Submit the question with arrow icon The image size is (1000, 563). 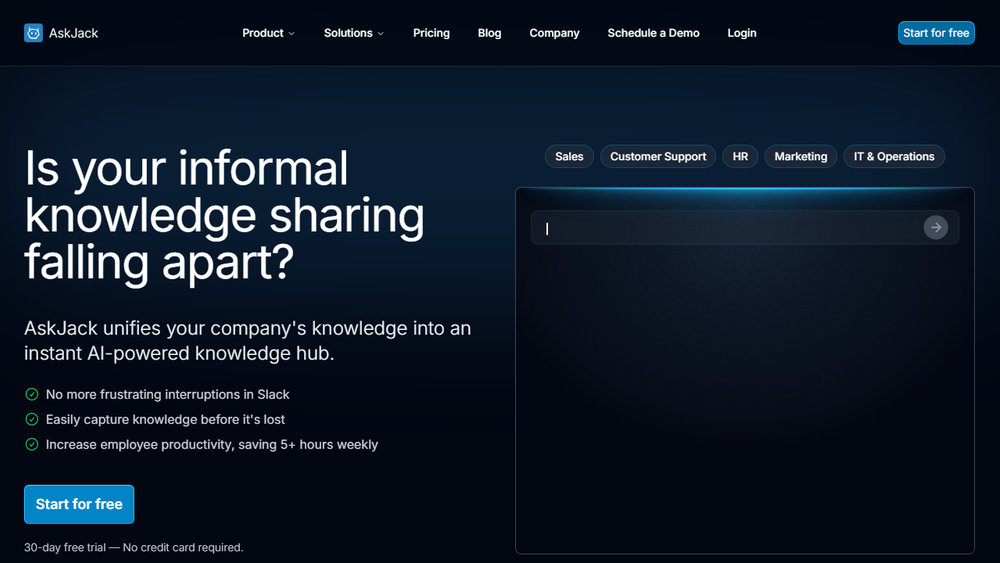pos(936,228)
